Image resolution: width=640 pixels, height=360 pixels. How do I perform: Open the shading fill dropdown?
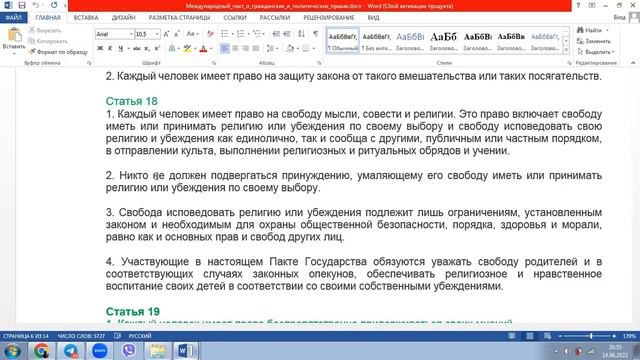[297, 48]
